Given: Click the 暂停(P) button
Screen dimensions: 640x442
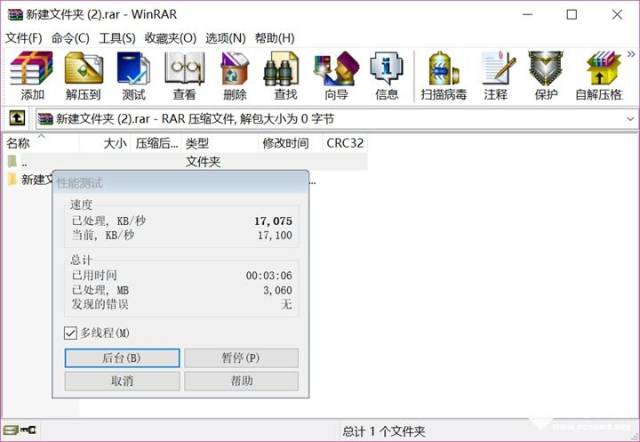Looking at the screenshot, I should point(241,358).
